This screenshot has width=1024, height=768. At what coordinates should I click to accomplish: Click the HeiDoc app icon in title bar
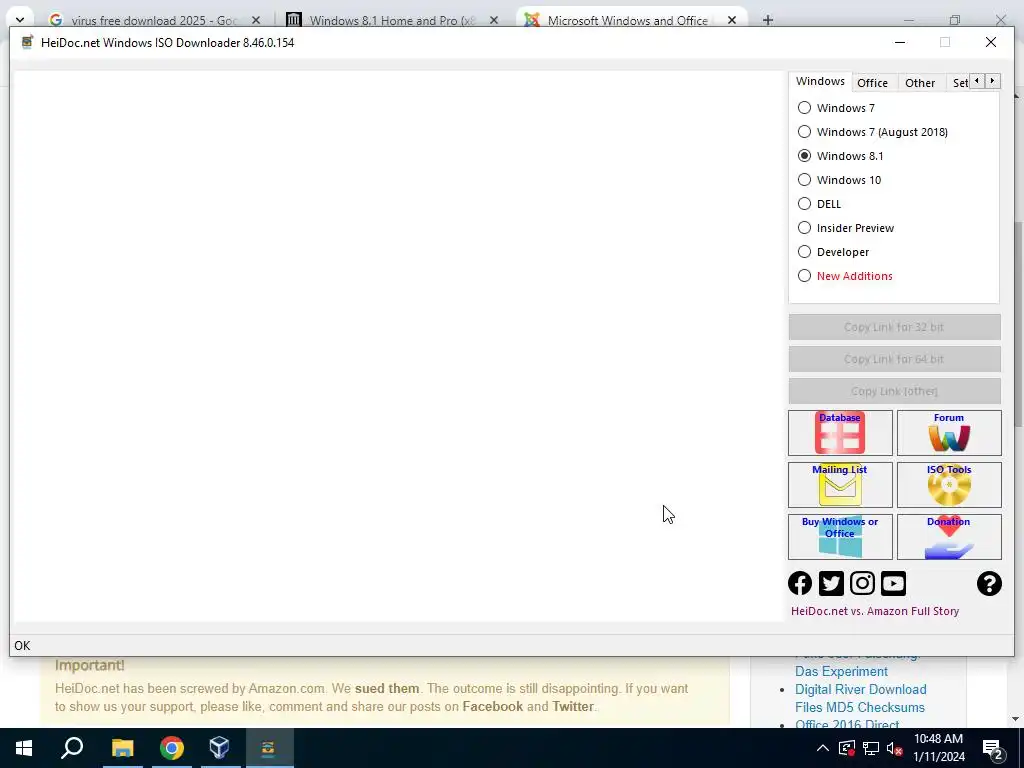[27, 42]
